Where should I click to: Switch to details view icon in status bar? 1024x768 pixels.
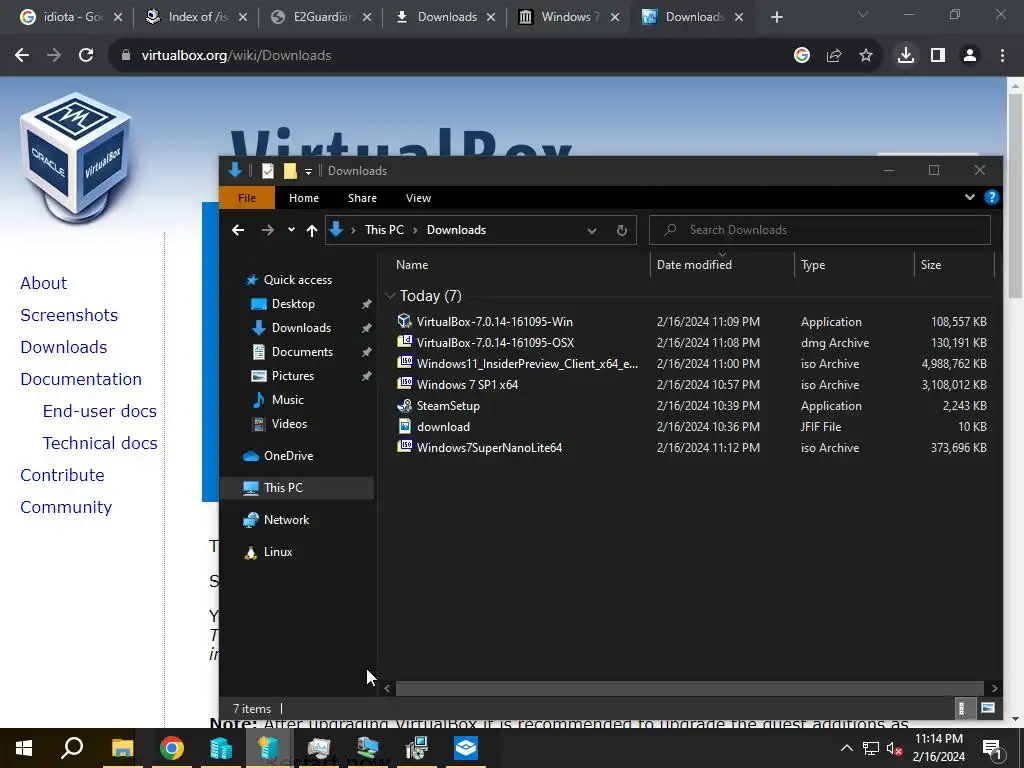tap(961, 708)
